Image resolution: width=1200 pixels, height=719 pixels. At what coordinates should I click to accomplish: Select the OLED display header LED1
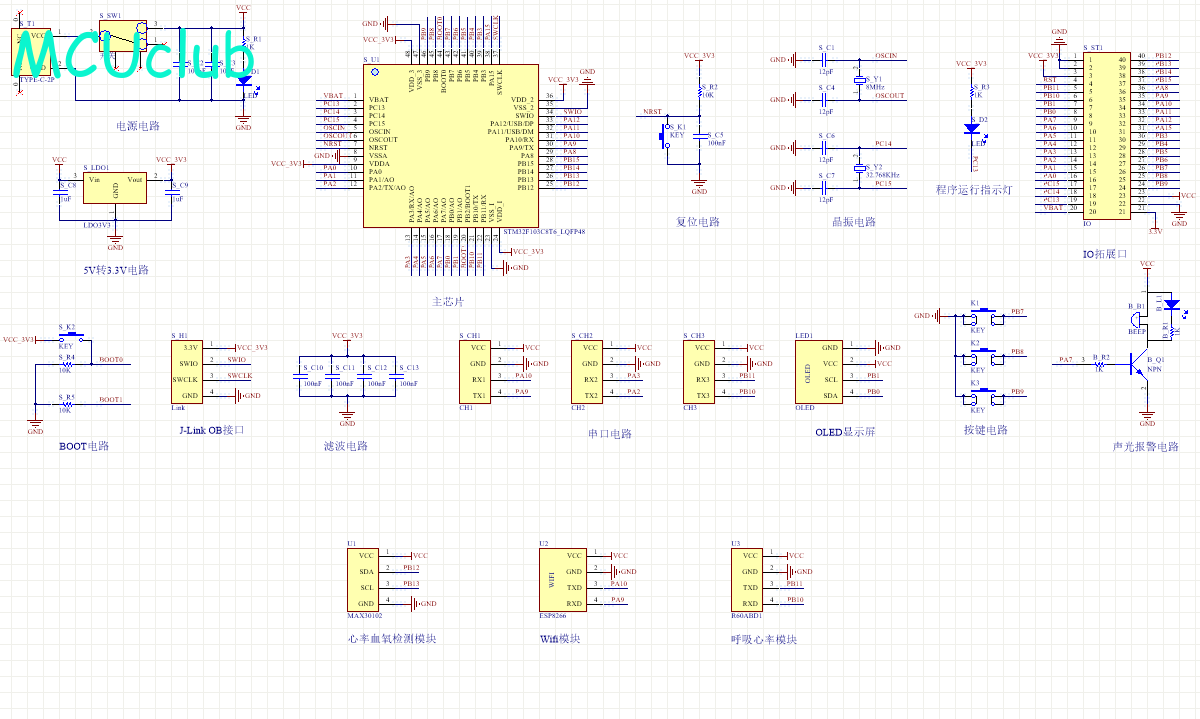tap(819, 371)
